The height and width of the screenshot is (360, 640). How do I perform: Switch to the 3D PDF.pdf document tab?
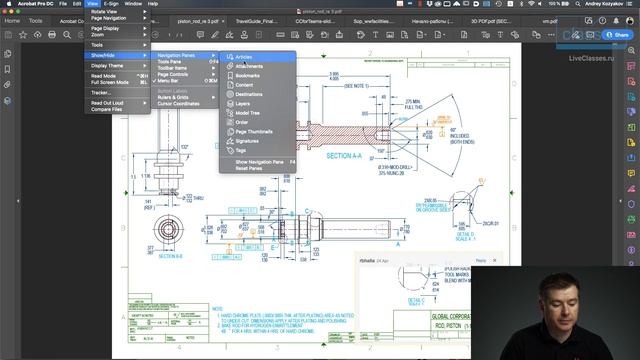(x=491, y=21)
